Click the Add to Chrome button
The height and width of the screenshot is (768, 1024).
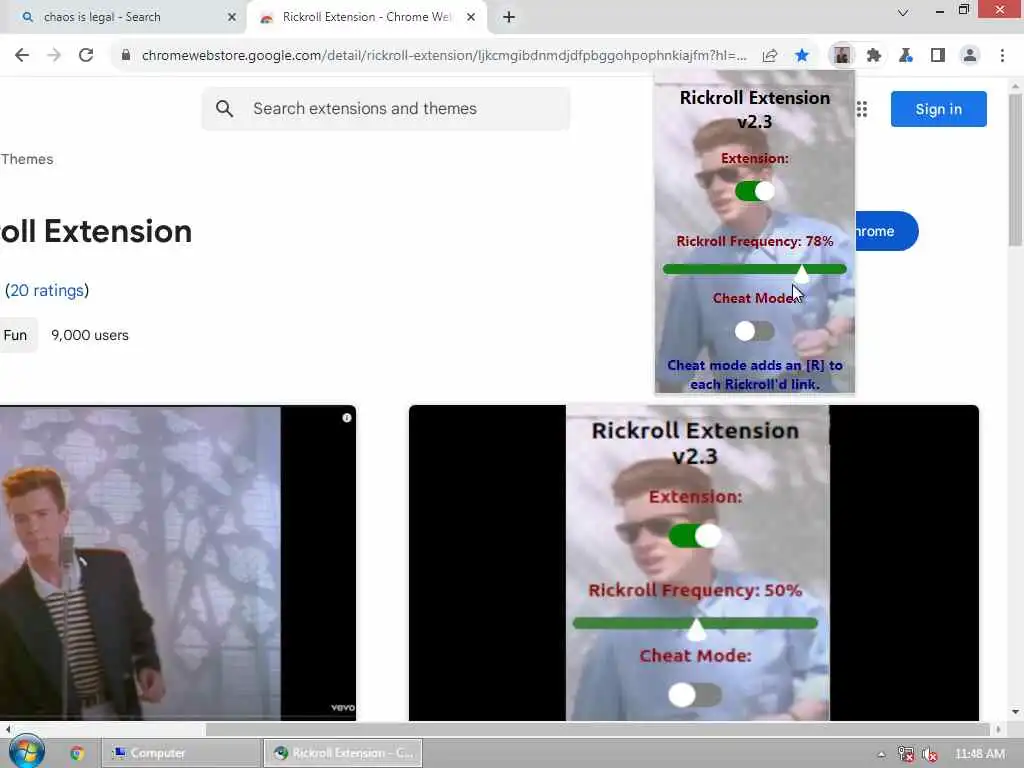886,231
